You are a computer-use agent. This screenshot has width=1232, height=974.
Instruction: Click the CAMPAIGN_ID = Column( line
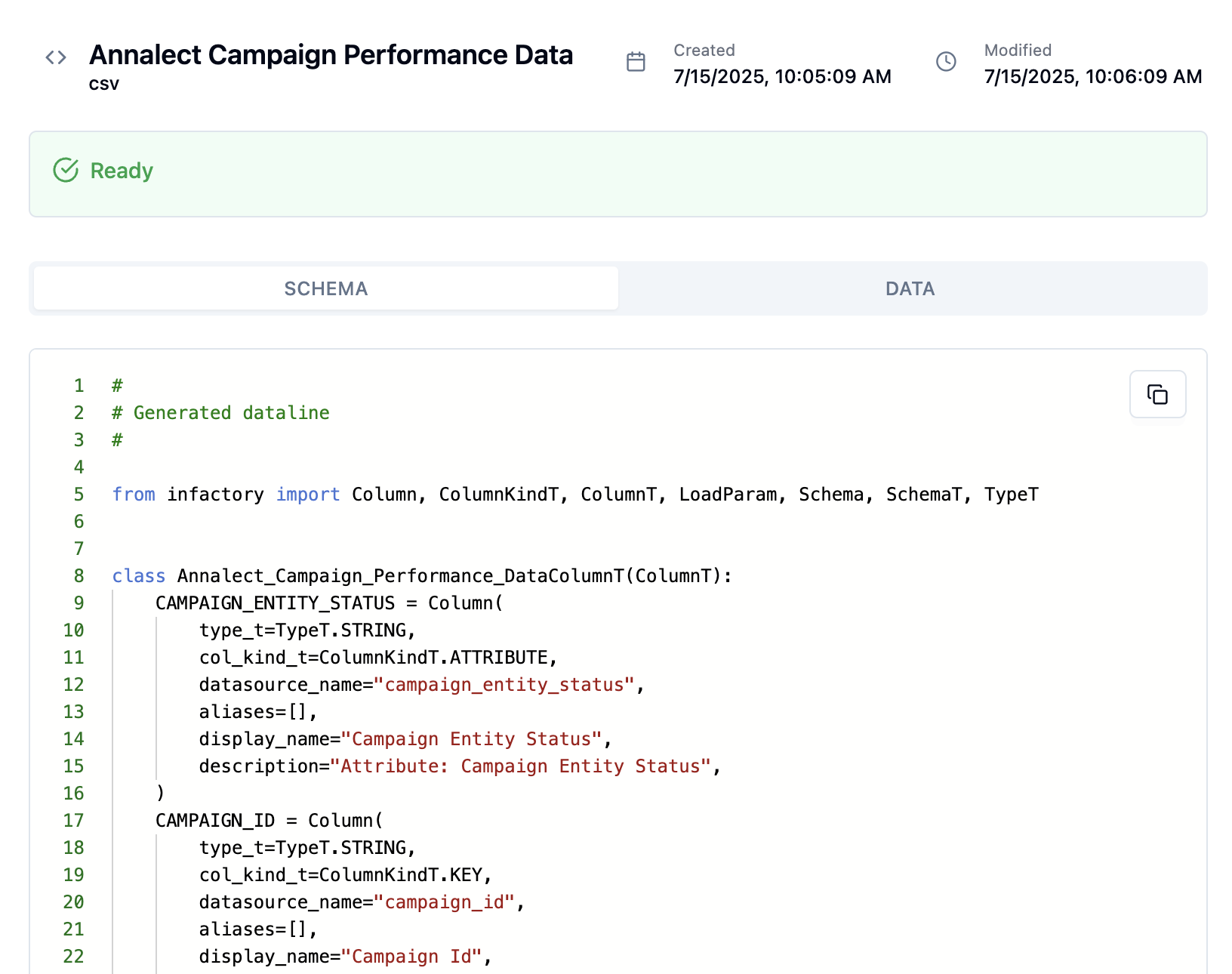(x=269, y=821)
